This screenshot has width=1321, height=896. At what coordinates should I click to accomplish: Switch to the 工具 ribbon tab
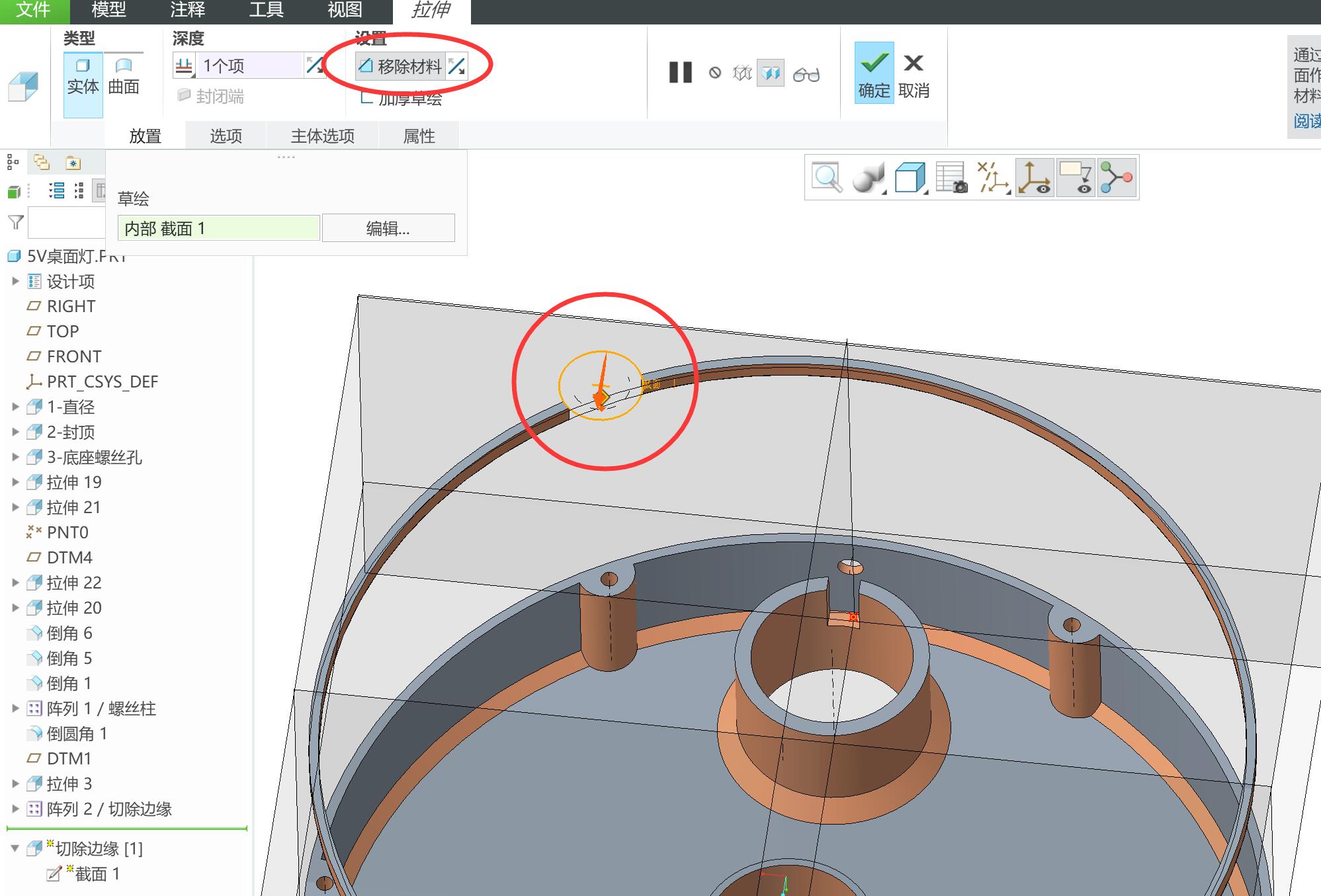click(x=267, y=11)
